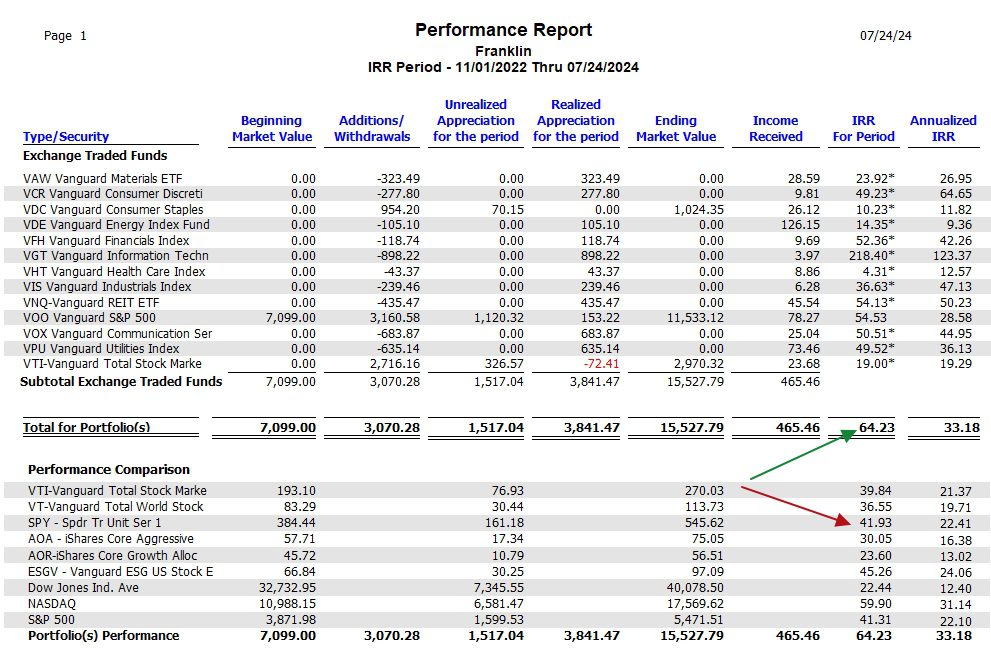Click the 123.37 annualized IRR value
Screen dimensions: 991x658
pos(952,255)
